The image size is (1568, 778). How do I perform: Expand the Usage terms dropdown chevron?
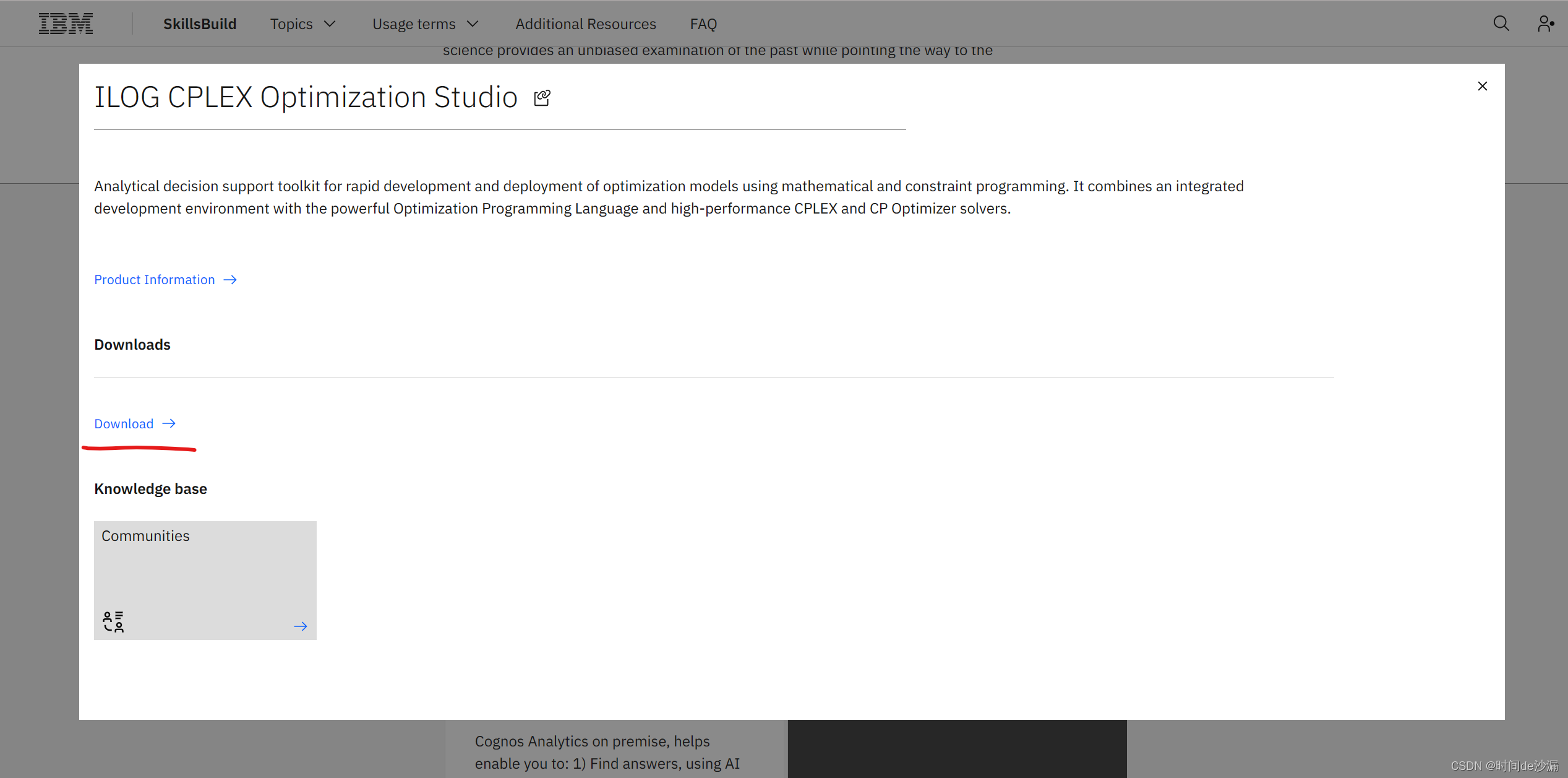pyautogui.click(x=473, y=24)
